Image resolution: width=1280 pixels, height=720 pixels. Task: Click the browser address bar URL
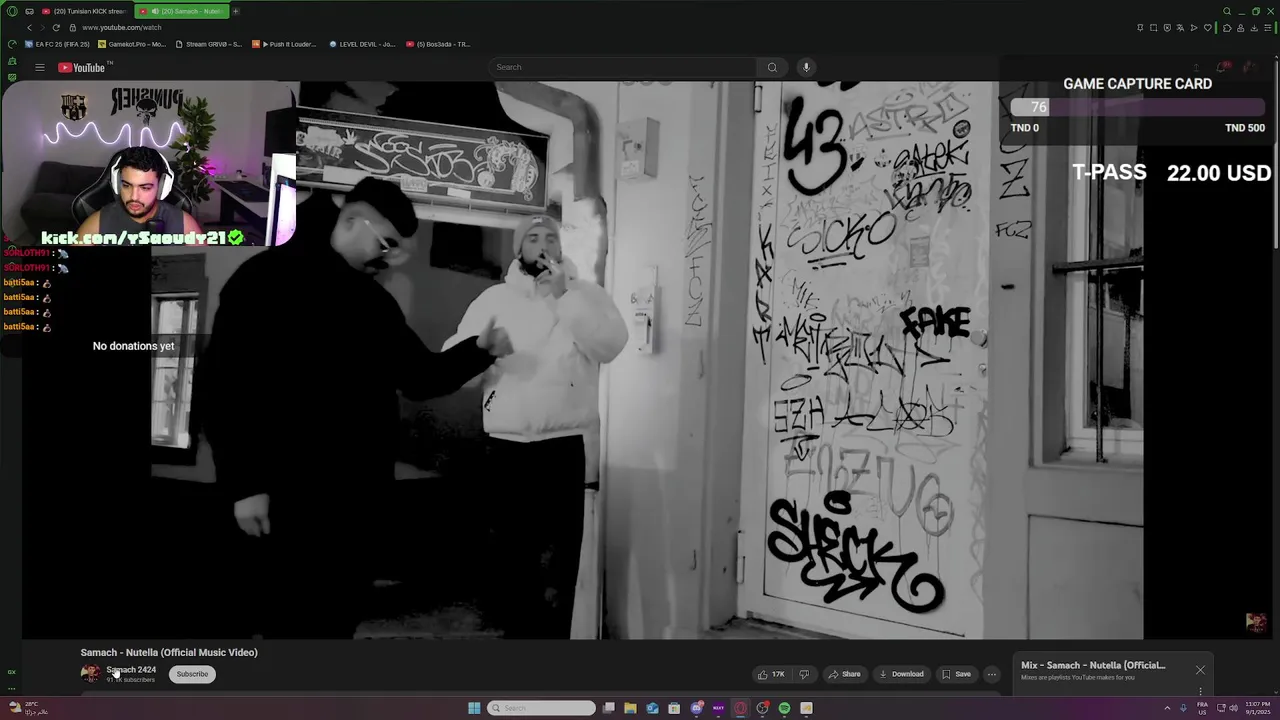point(121,28)
